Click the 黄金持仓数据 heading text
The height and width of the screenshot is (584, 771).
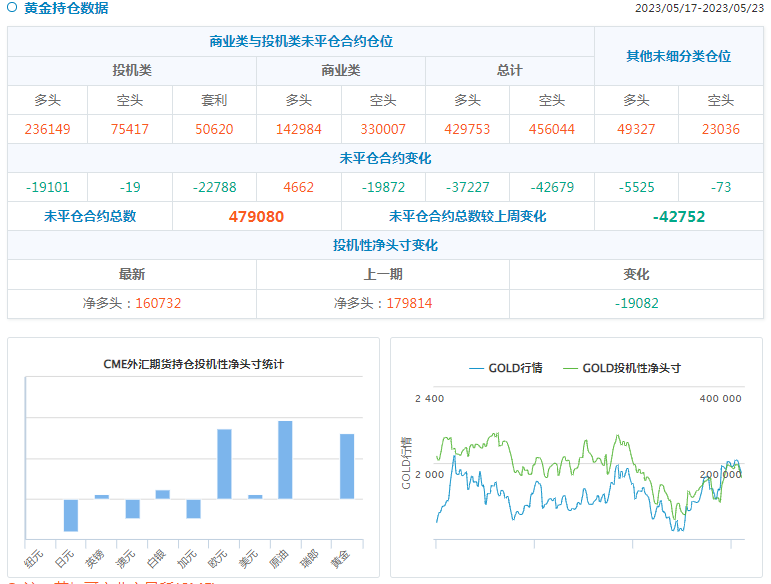coord(66,8)
